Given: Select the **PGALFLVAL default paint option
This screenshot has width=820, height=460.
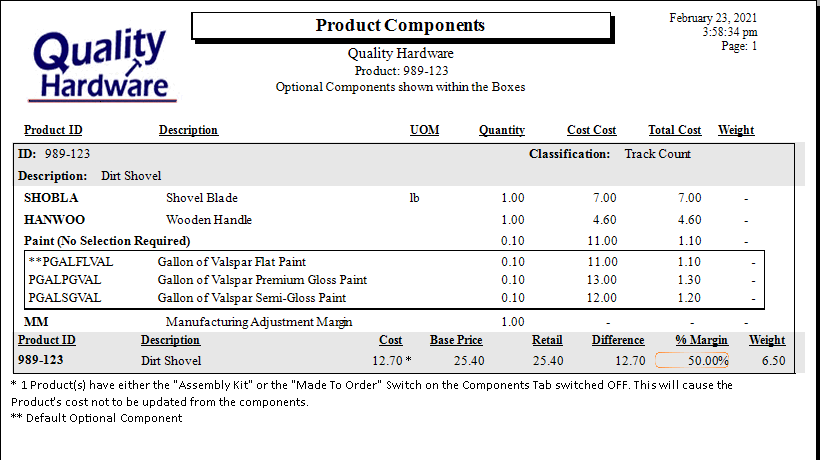Looking at the screenshot, I should [x=393, y=261].
